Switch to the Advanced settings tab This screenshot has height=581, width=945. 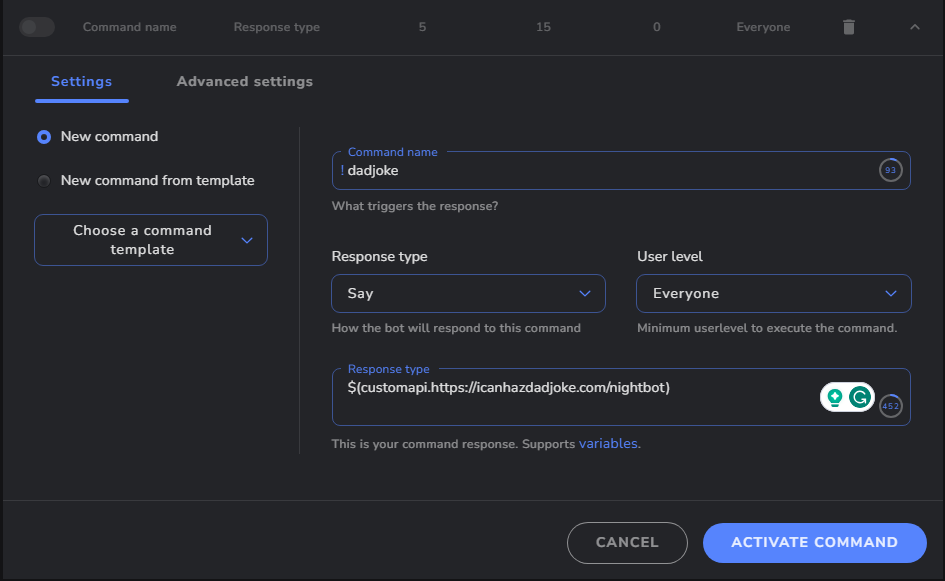point(244,81)
